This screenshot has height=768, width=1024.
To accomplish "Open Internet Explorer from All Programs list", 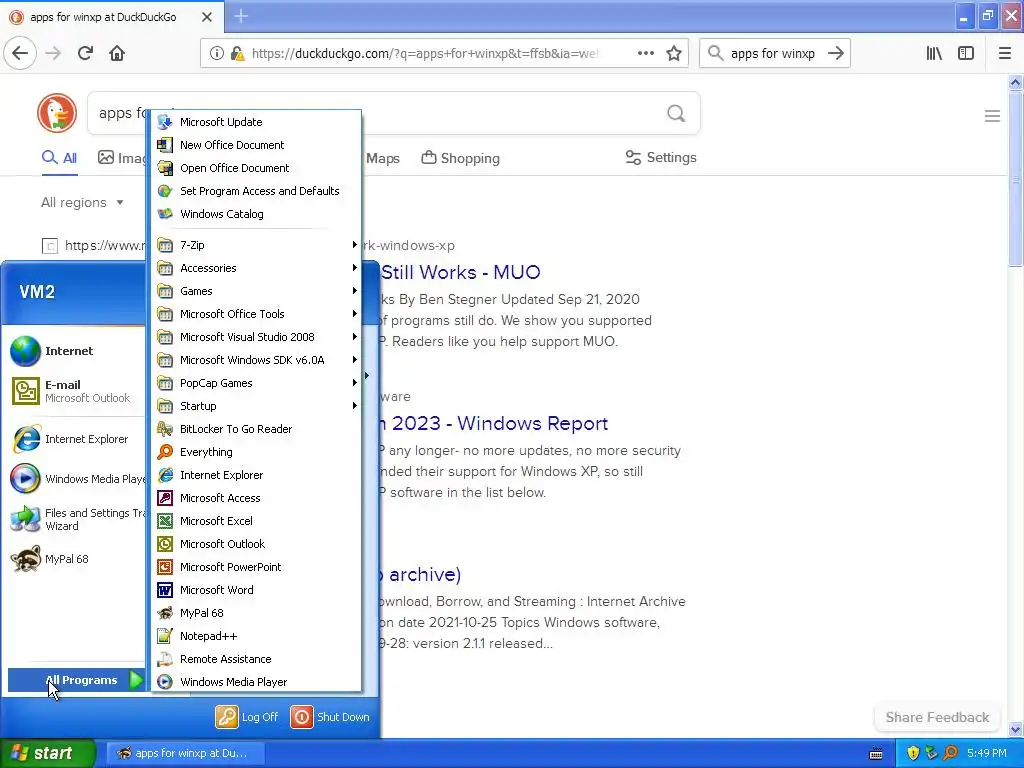I will pos(256,475).
